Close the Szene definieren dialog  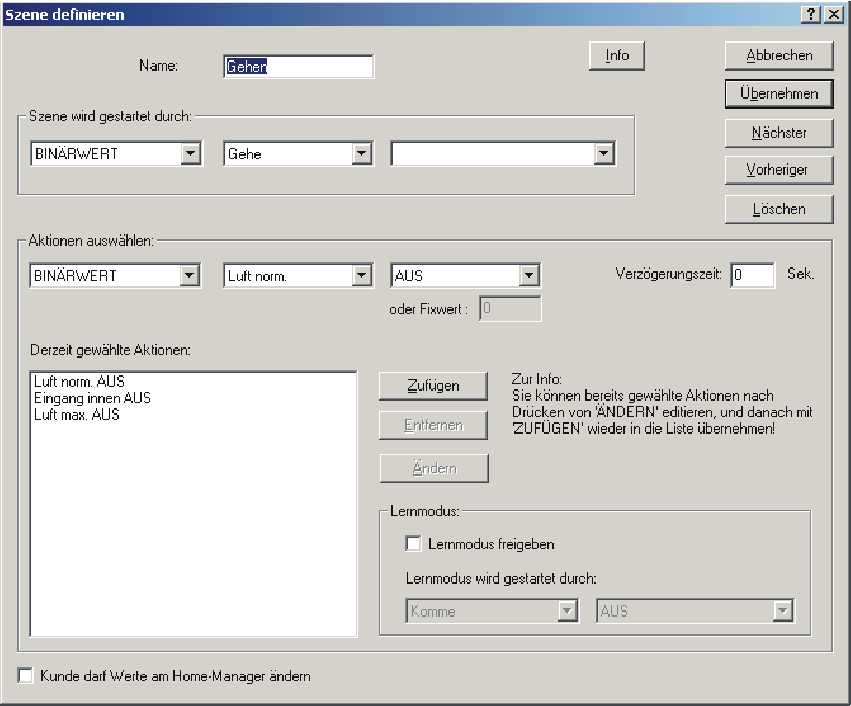pyautogui.click(x=834, y=15)
